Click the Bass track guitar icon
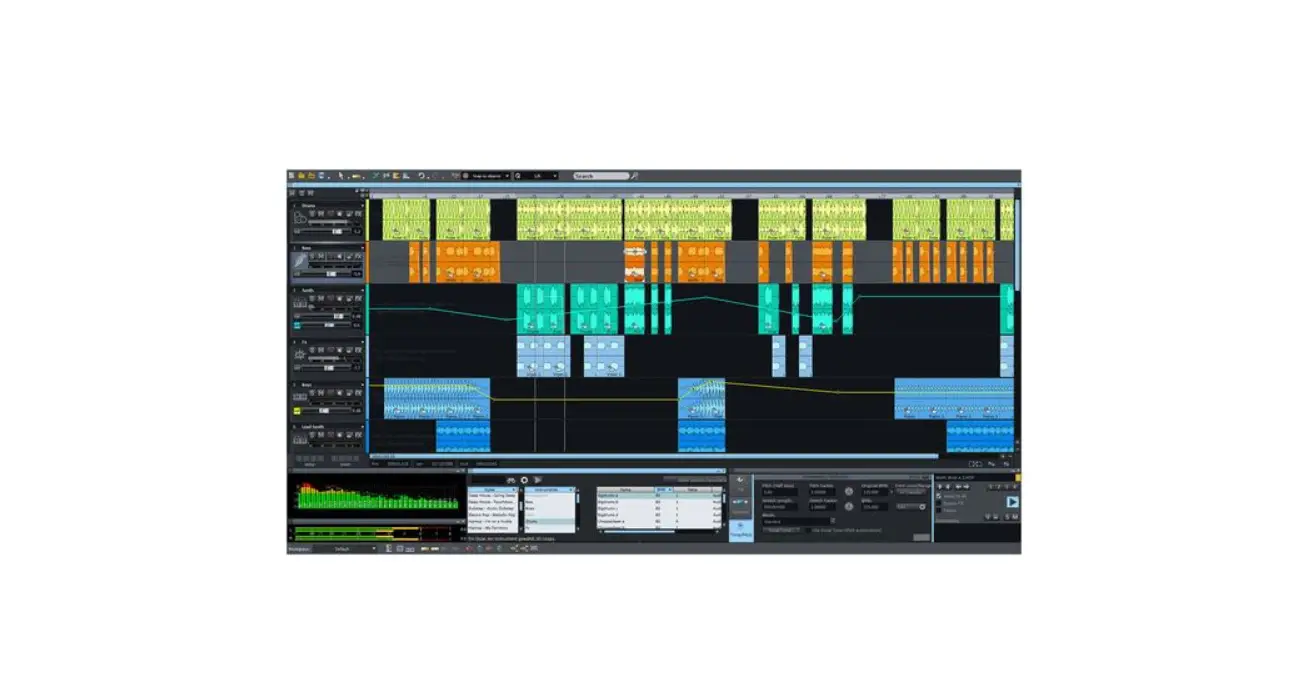1314x683 pixels. point(300,262)
